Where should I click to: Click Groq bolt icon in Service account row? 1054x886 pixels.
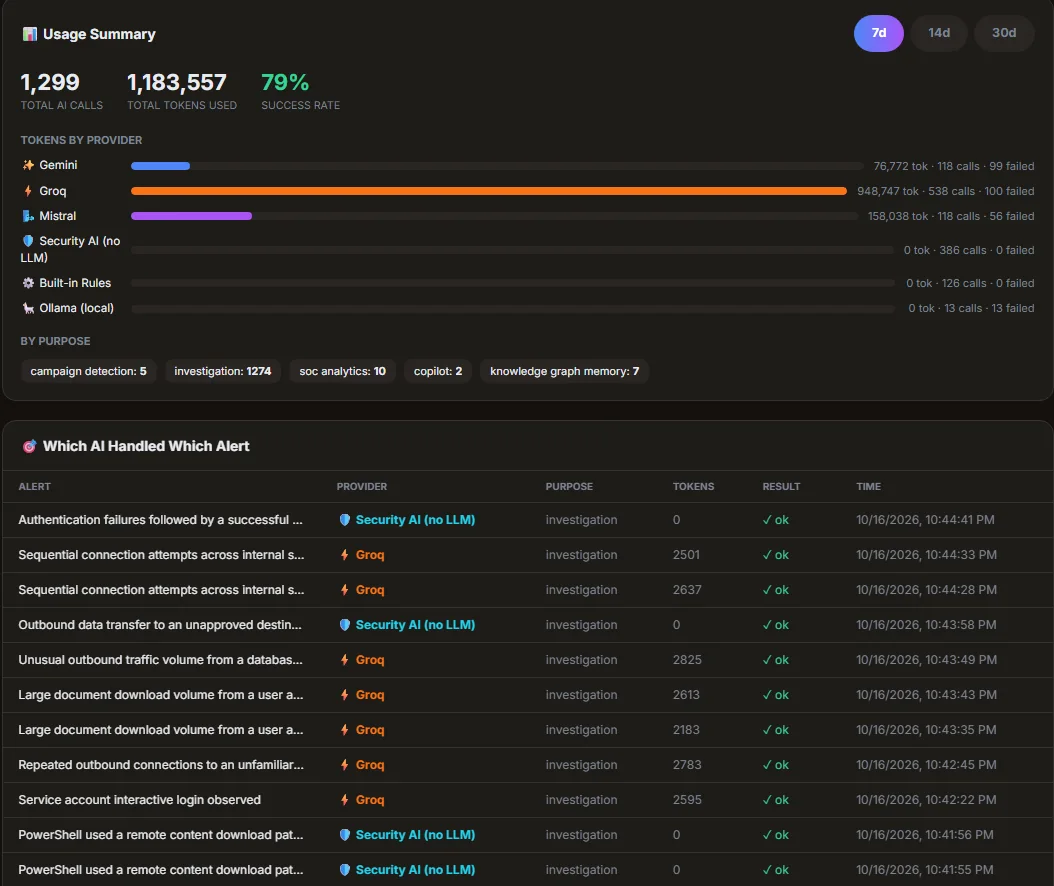[344, 799]
